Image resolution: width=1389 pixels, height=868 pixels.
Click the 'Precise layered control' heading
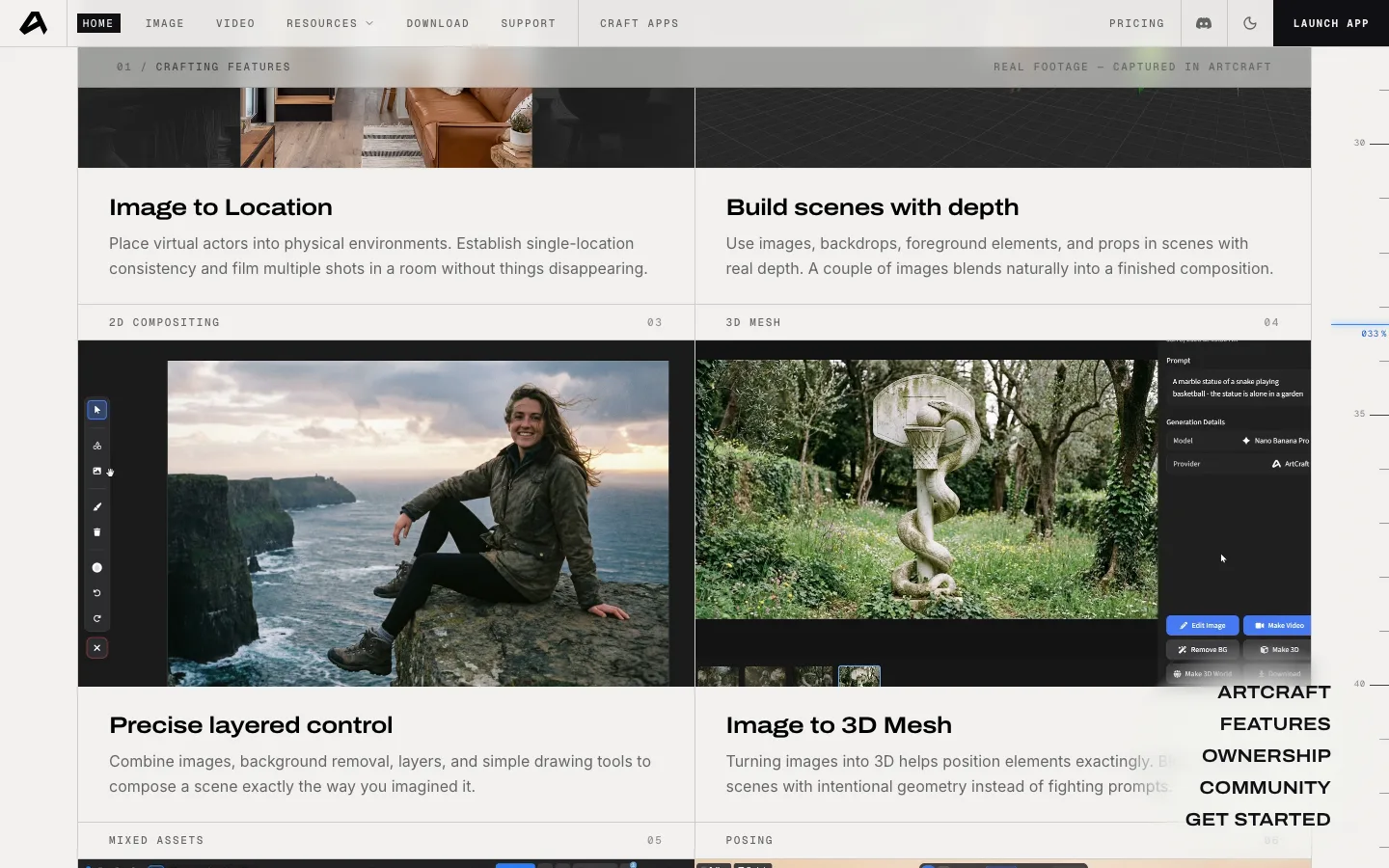(251, 725)
